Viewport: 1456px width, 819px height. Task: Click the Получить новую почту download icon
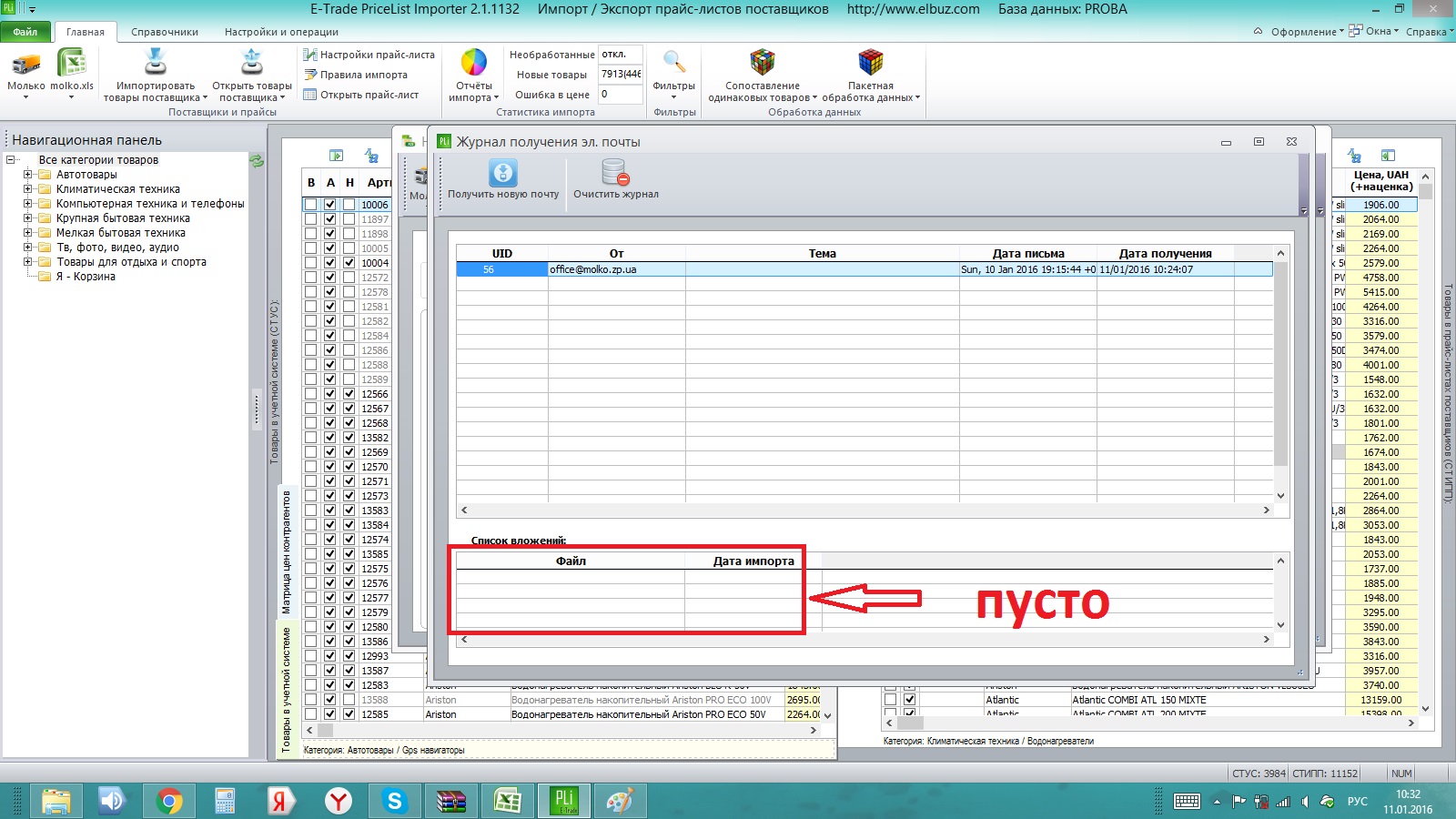503,172
